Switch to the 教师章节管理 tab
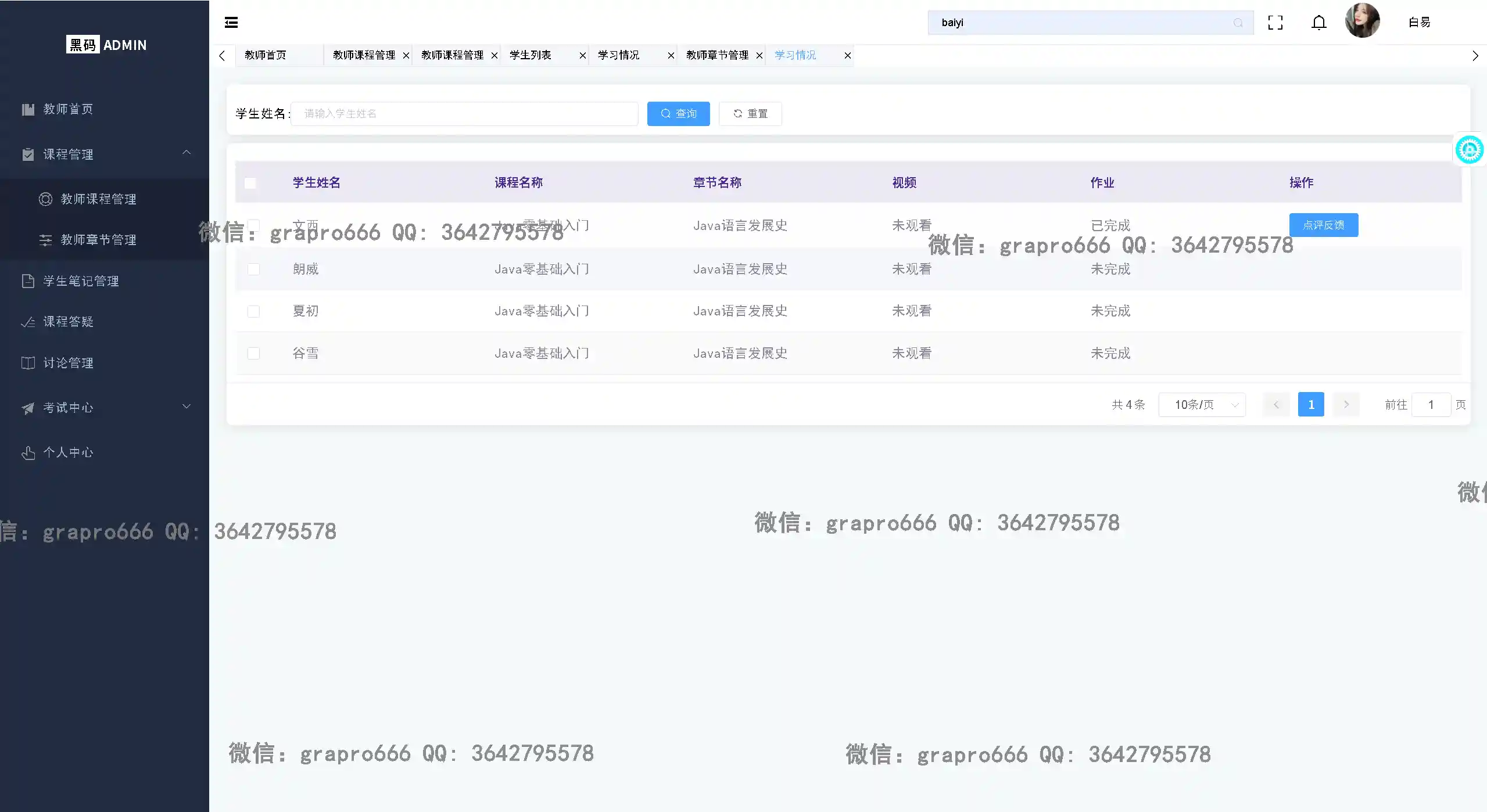Viewport: 1487px width, 812px height. 716,55
